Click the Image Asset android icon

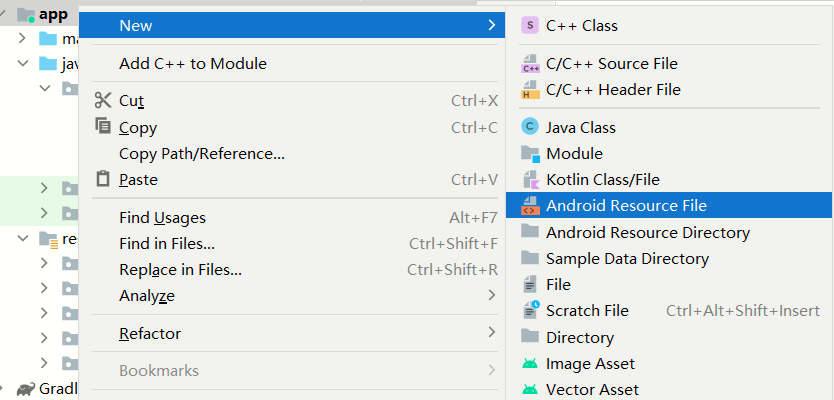pos(530,364)
